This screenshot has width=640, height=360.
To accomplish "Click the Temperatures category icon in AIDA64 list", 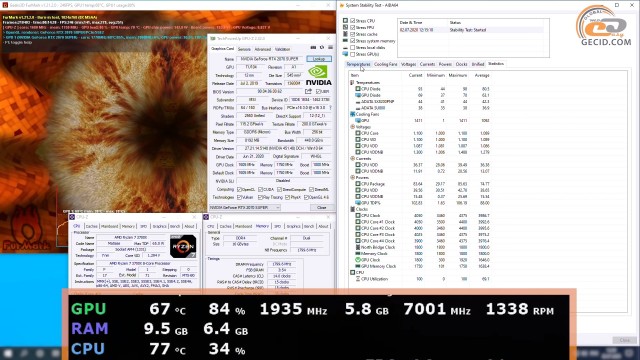I will pyautogui.click(x=352, y=82).
